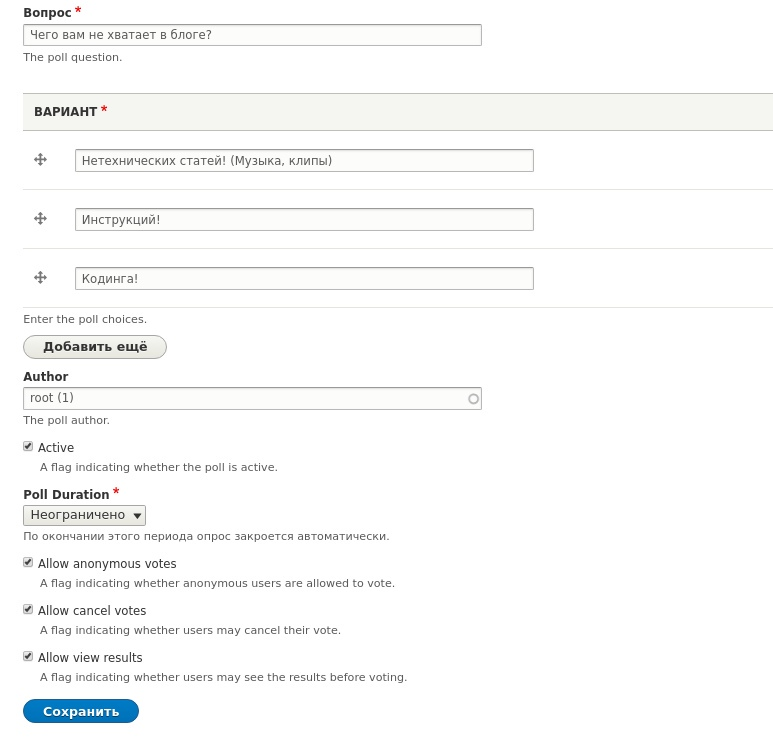Focus the Вопрос question input field
Image resolution: width=773 pixels, height=740 pixels.
pos(252,35)
